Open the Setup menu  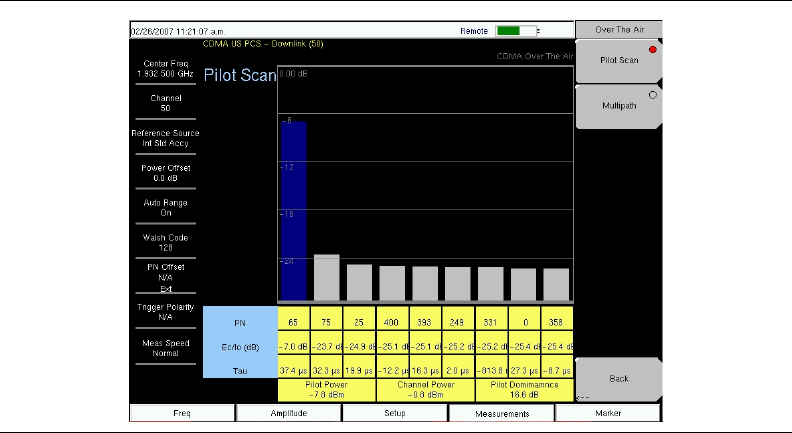pos(394,412)
